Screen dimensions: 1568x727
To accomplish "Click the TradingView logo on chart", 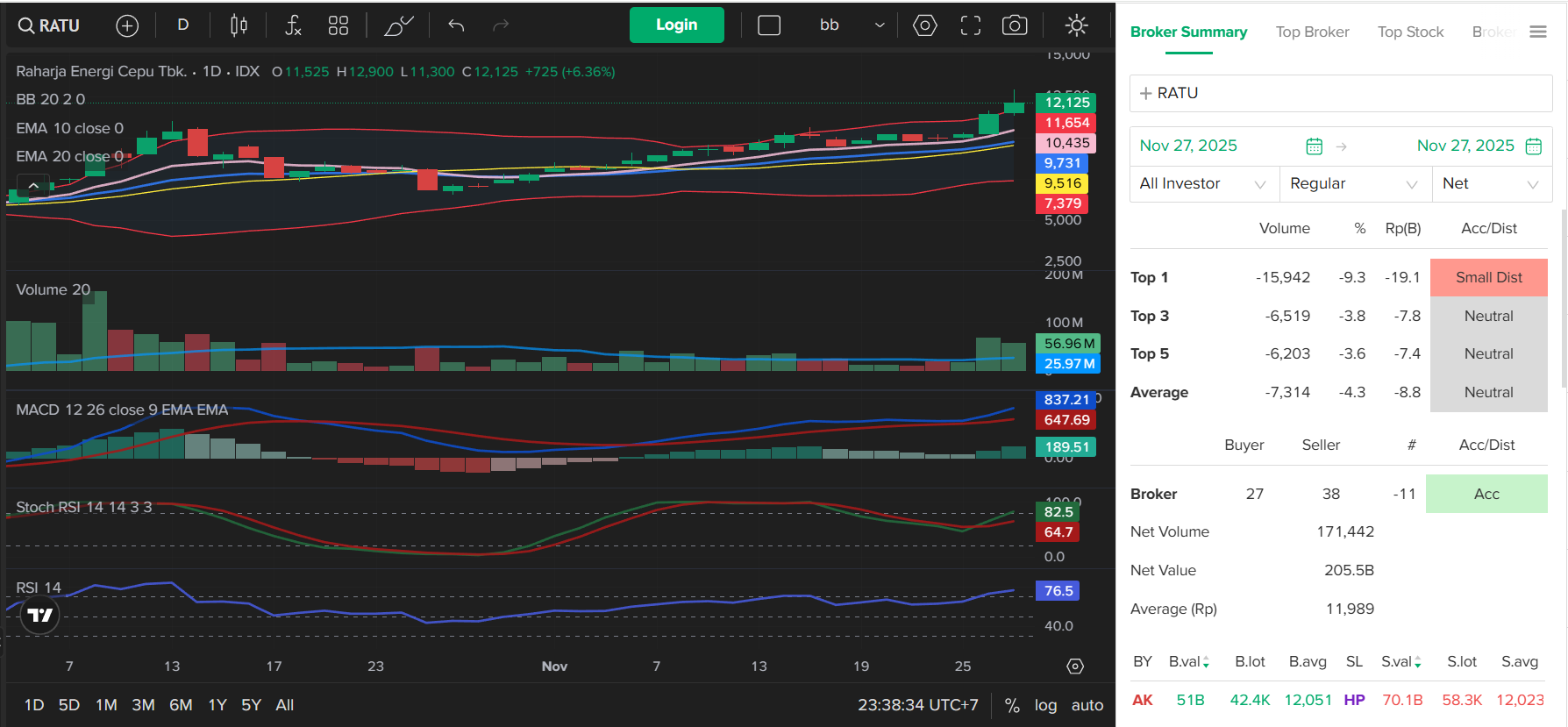I will pyautogui.click(x=40, y=615).
